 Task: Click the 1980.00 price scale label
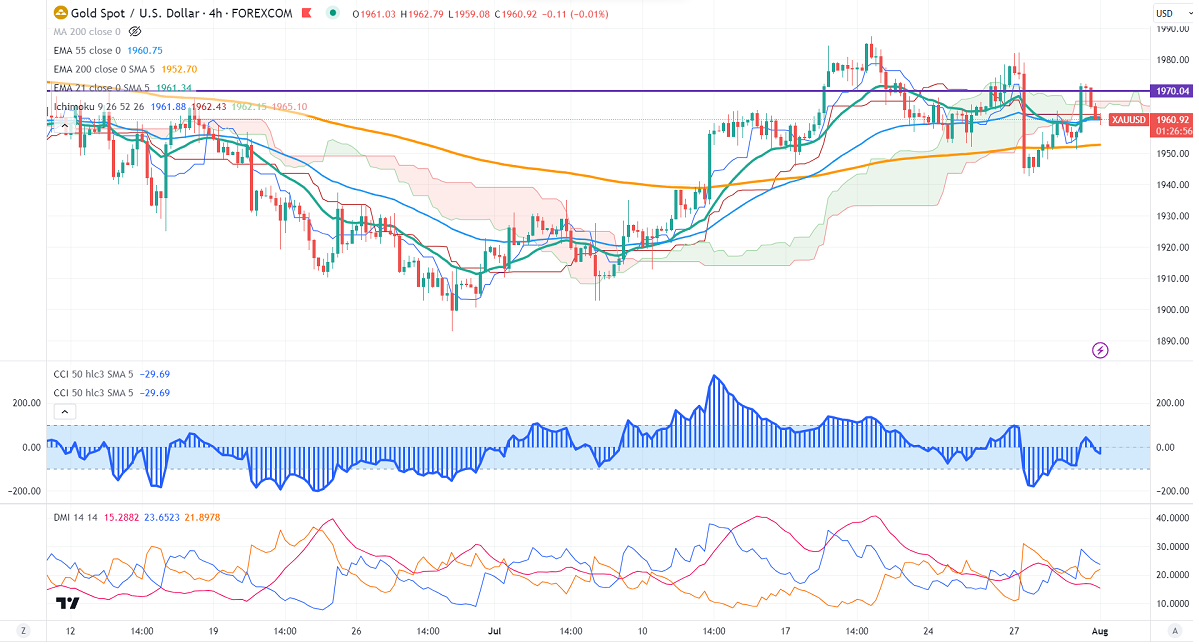tap(1173, 60)
